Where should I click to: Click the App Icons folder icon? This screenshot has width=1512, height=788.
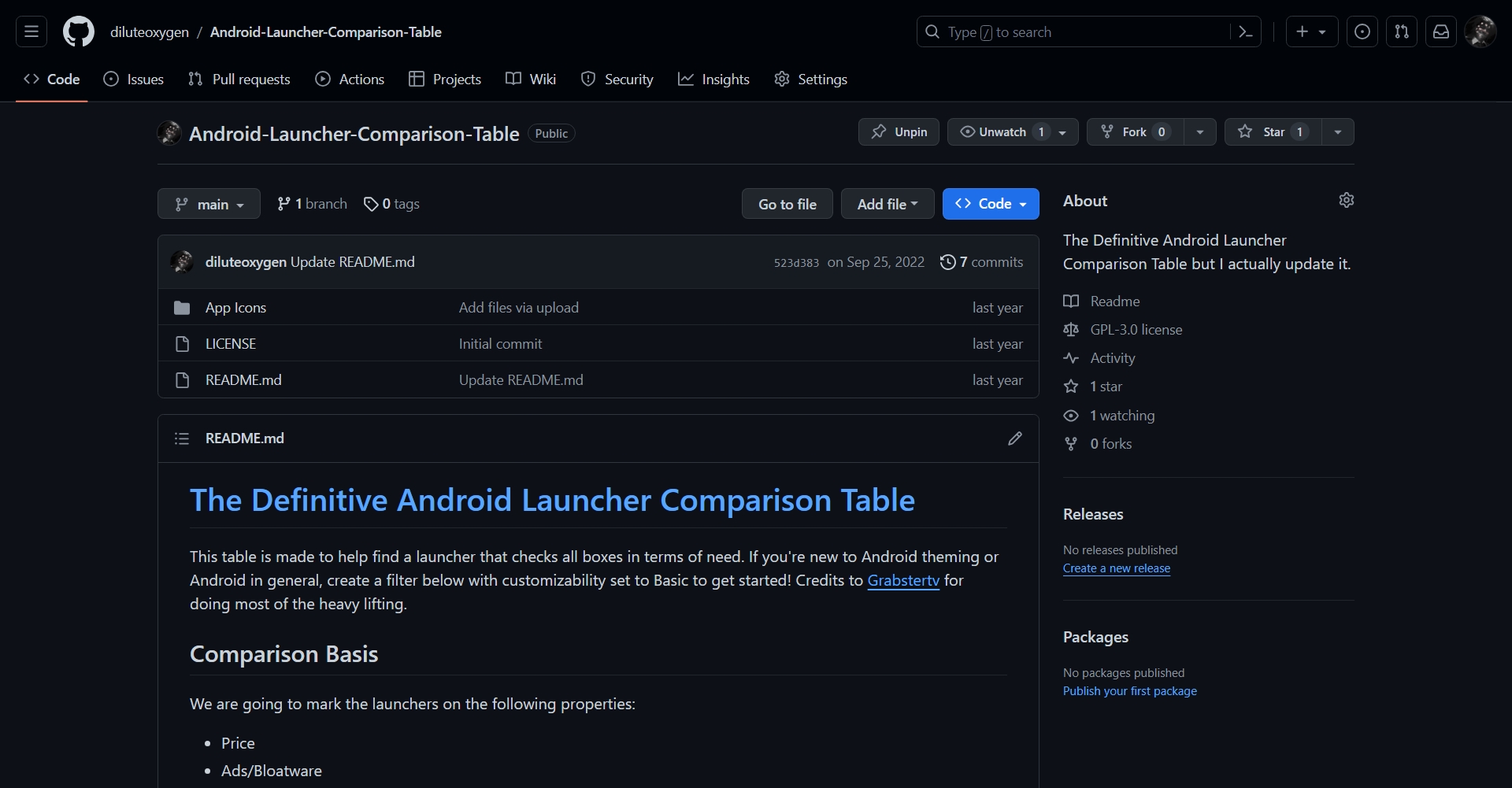(182, 308)
